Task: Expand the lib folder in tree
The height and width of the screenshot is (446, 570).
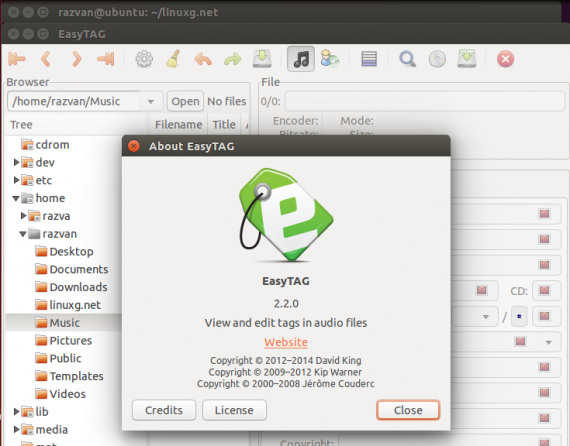Action: 16,411
